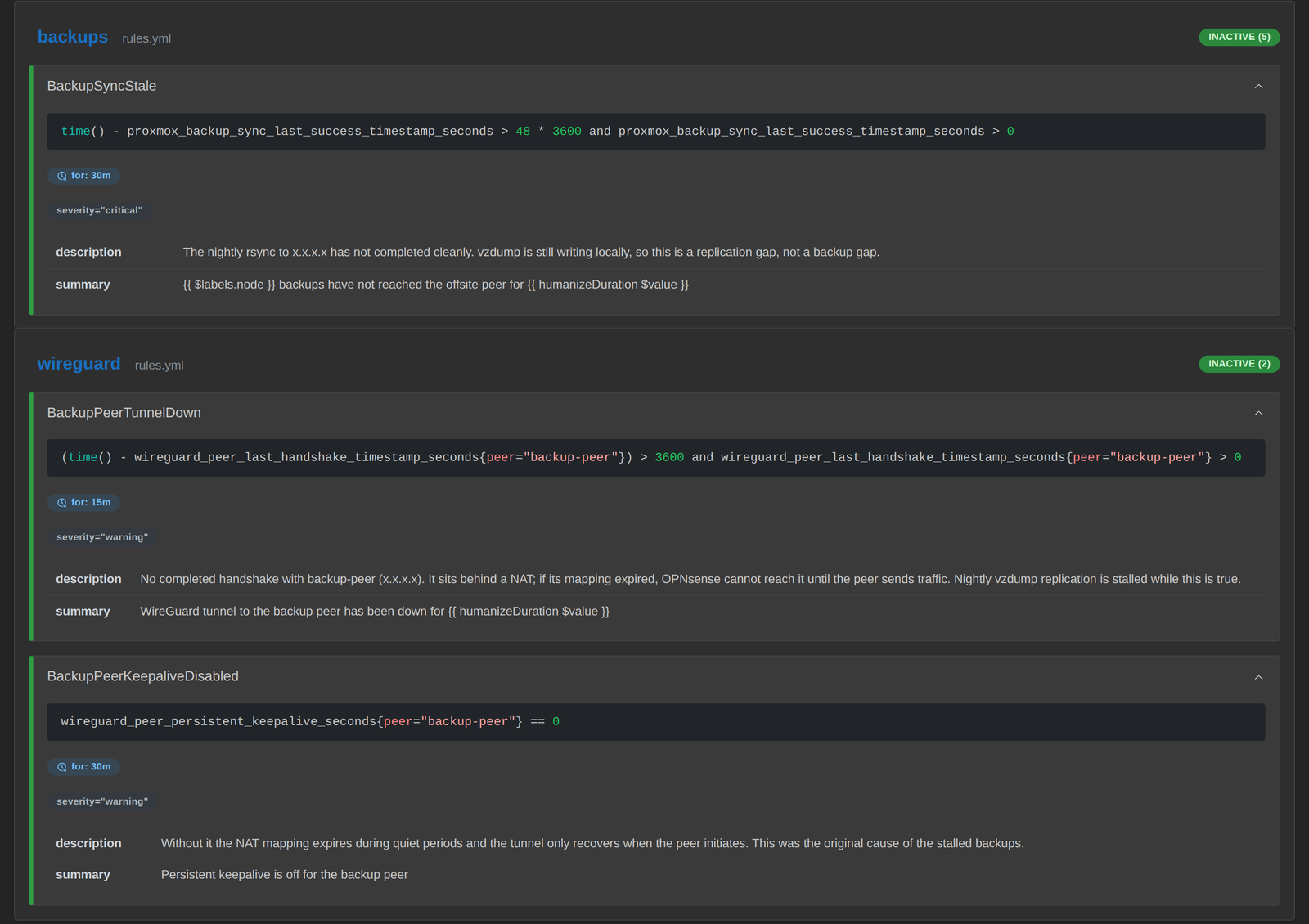Click the summary 'Persistent keepalive is off'
This screenshot has width=1309, height=924.
285,875
